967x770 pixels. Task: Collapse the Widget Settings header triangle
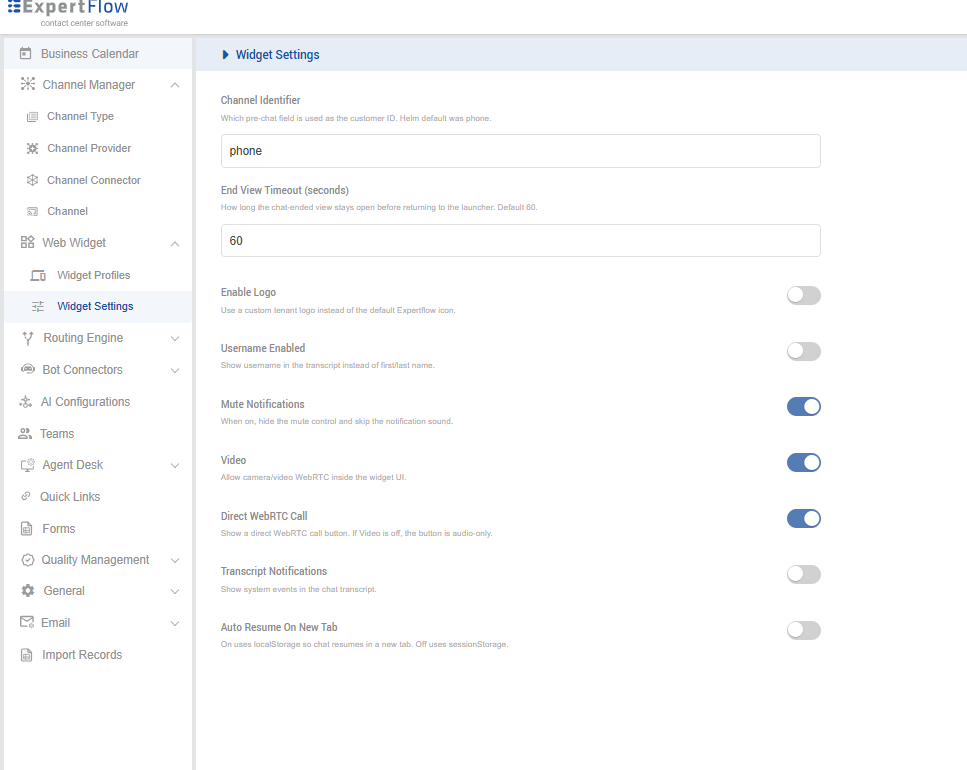point(225,55)
